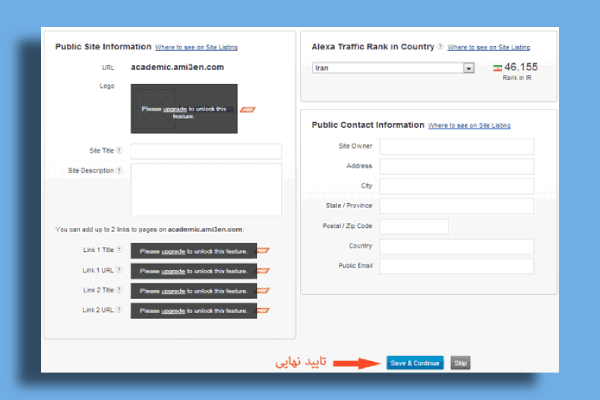Click the Iran flag icon by rank

(x=496, y=67)
